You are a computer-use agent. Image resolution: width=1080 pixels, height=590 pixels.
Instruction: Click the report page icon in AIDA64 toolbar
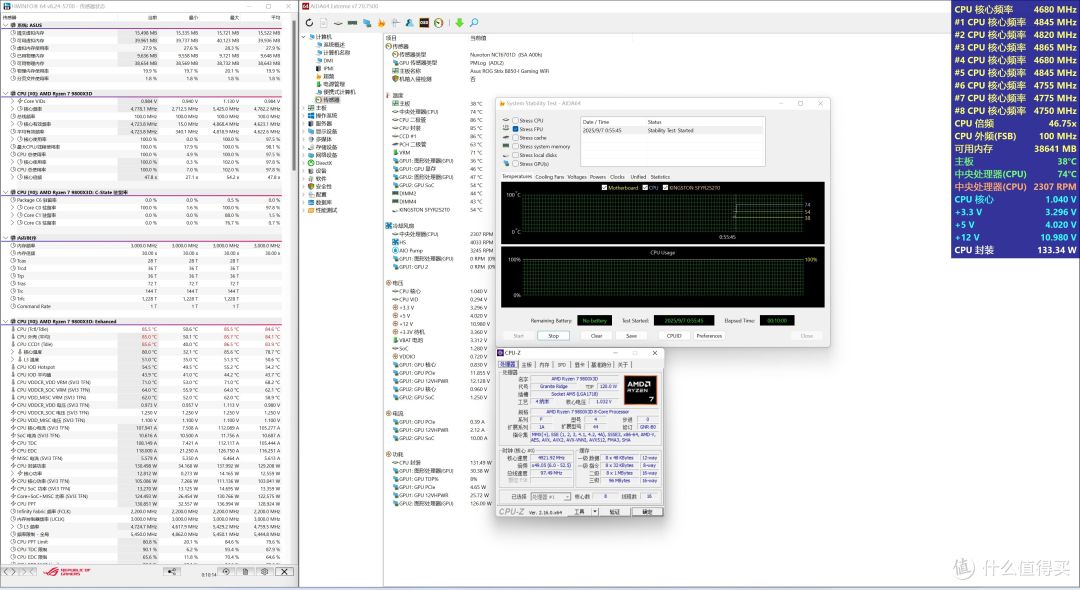click(324, 23)
